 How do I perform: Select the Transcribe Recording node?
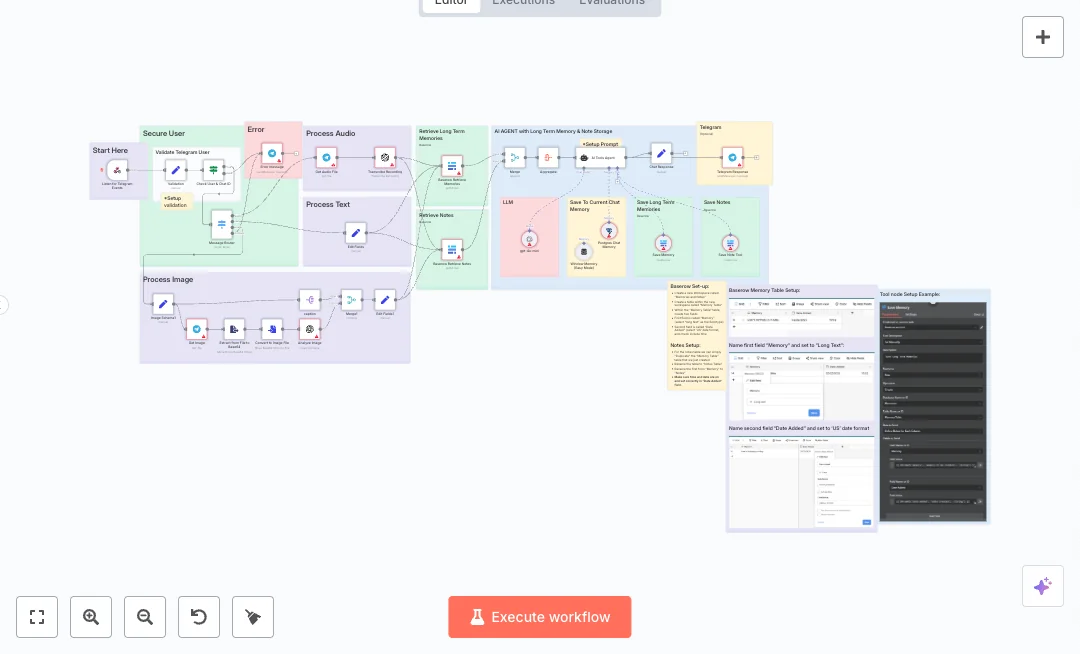tap(385, 158)
